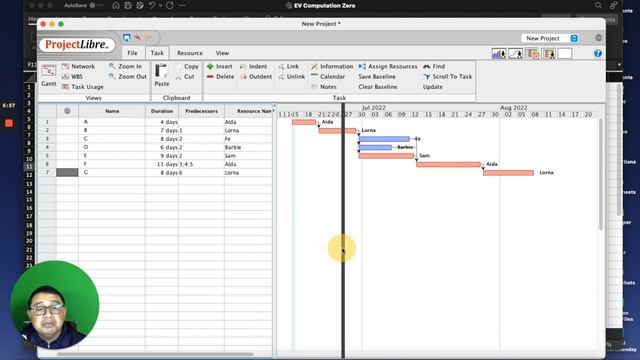Click Save Baseline
640x360 pixels.
point(377,76)
